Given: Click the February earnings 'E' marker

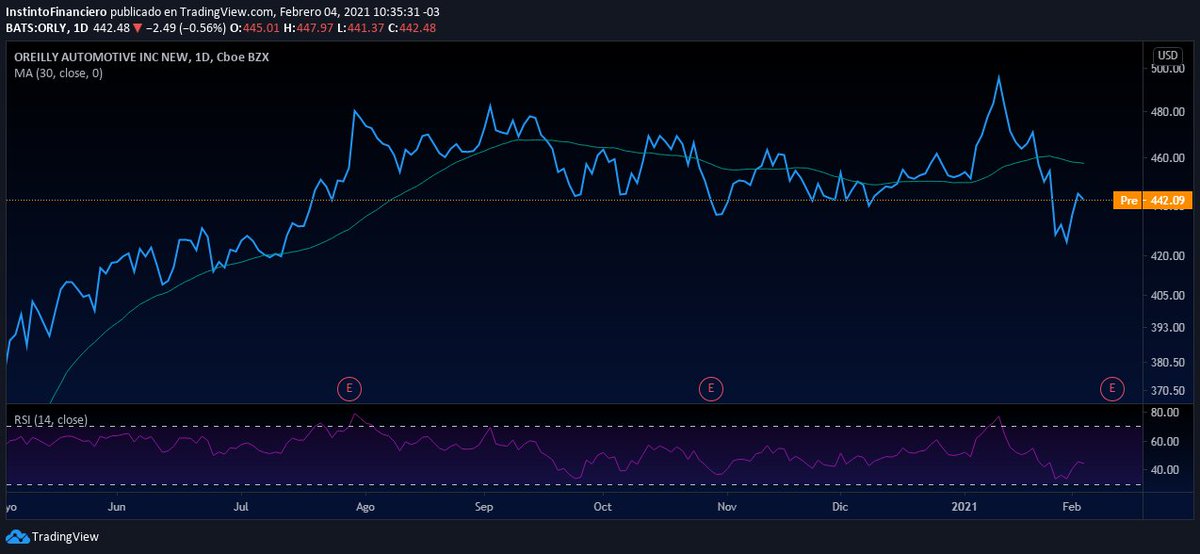Looking at the screenshot, I should point(1112,387).
